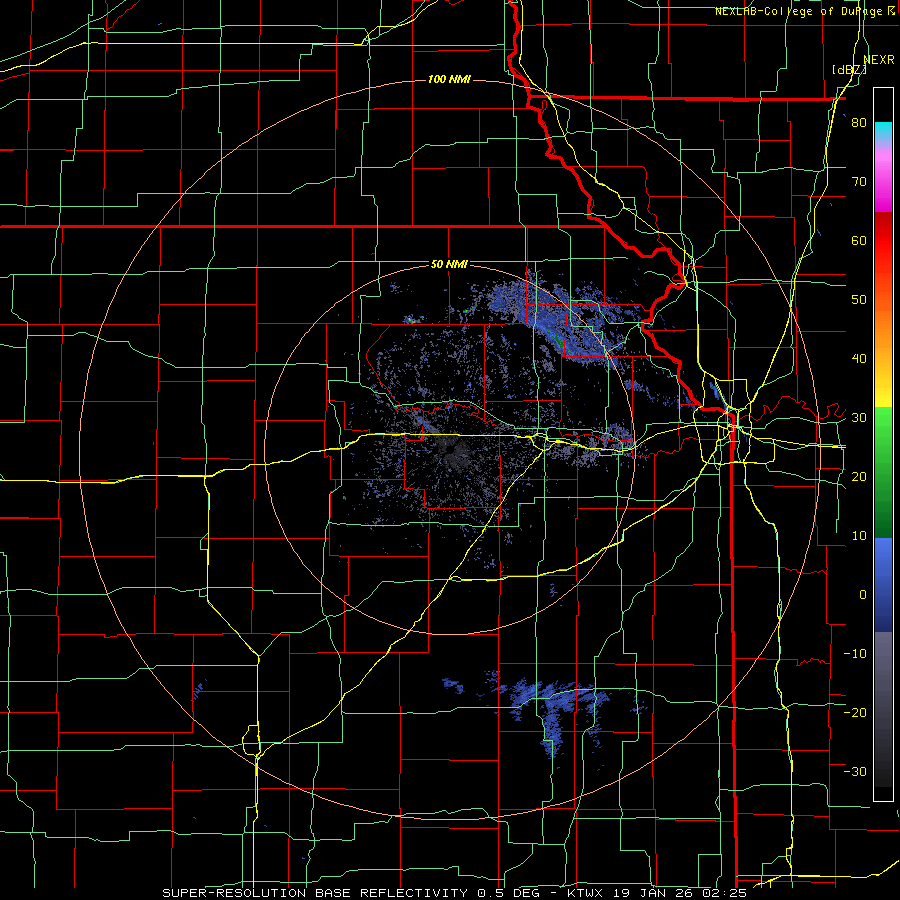Click the green section of the color bar

883,472
